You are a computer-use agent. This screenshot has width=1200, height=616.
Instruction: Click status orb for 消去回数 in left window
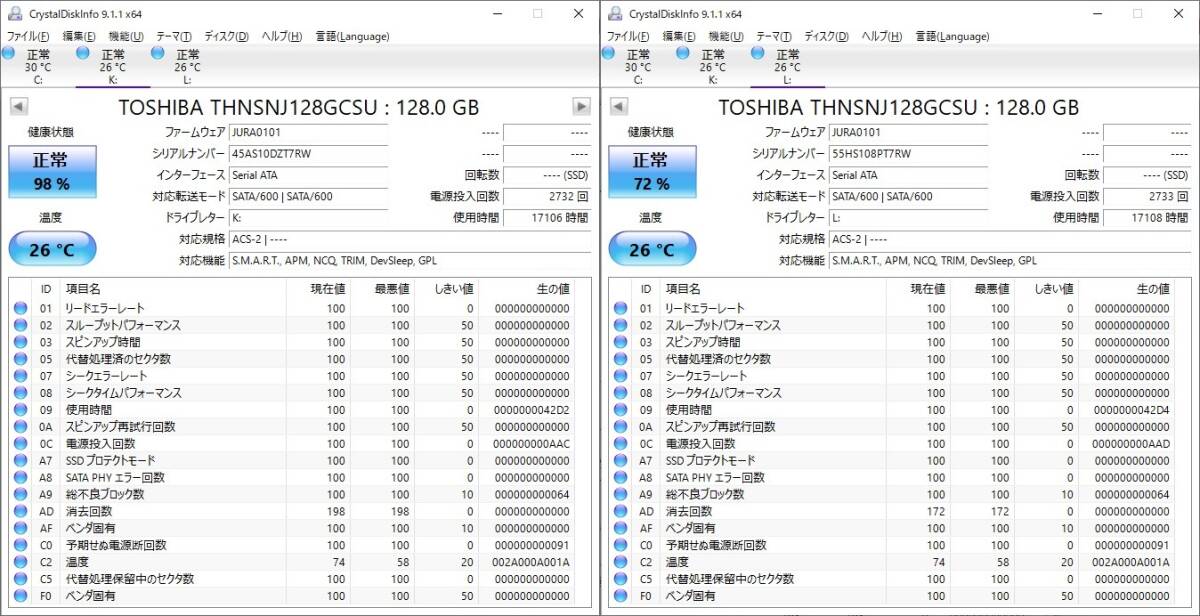(20, 512)
